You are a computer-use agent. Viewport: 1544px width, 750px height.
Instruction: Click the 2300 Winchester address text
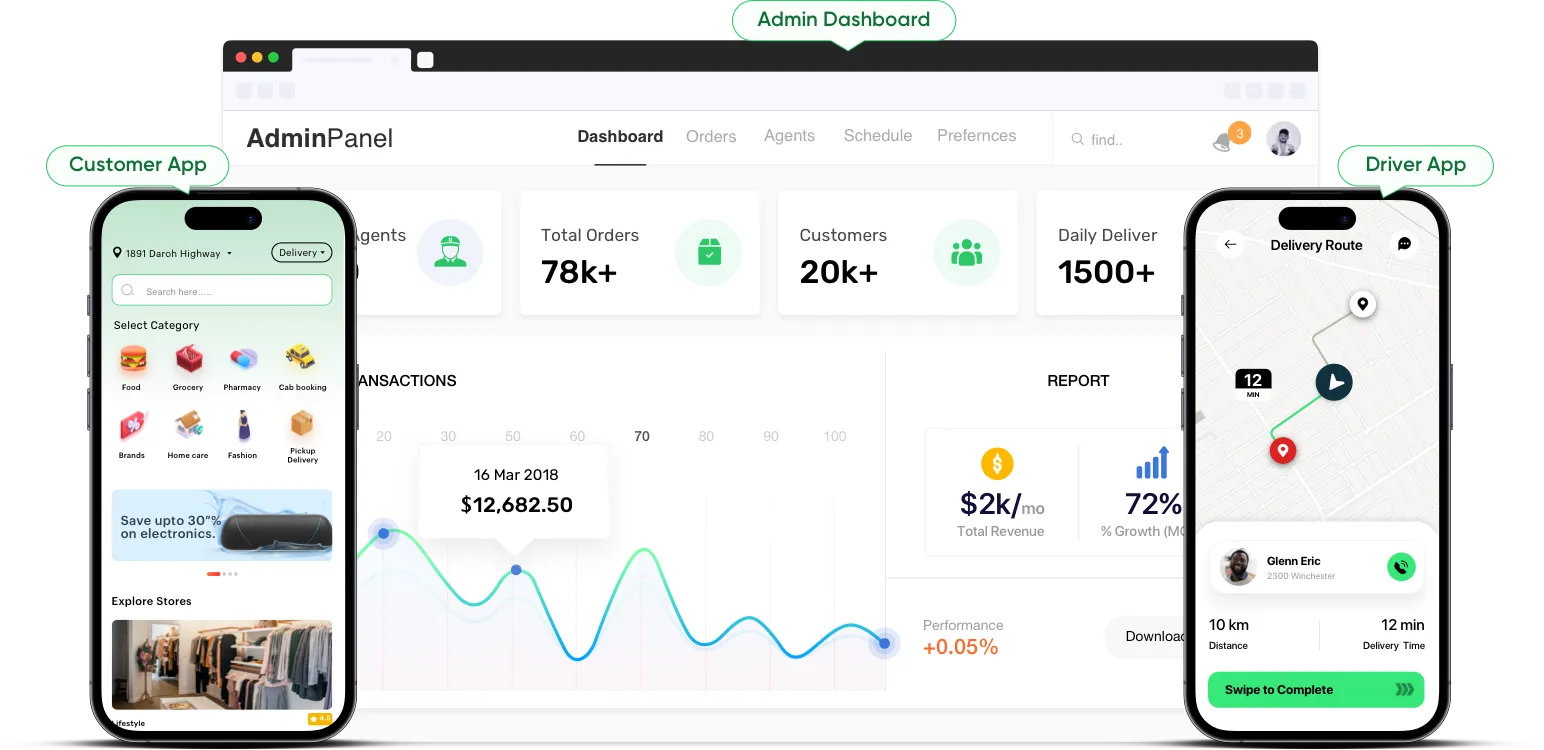click(x=1301, y=576)
